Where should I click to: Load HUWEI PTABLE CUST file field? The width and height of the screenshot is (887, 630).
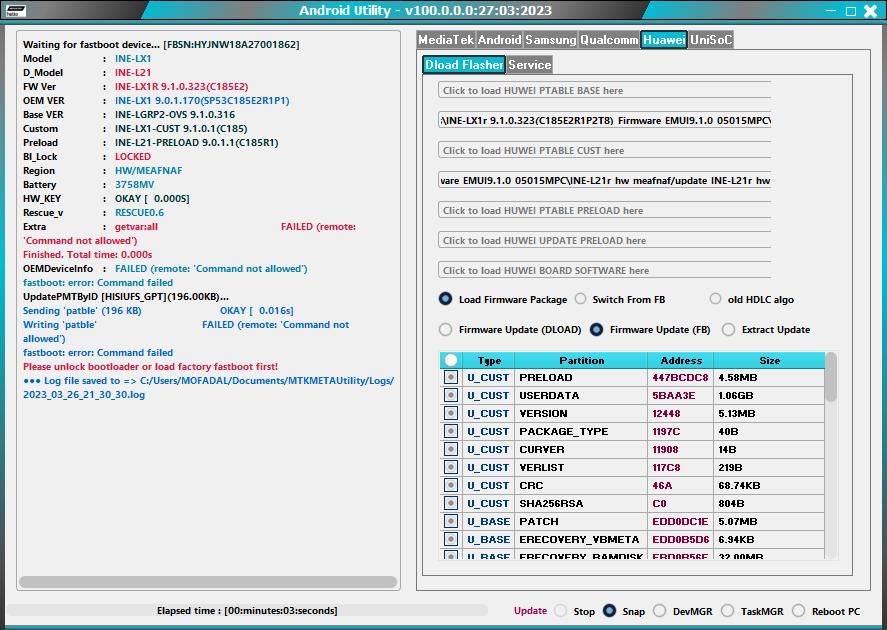point(604,150)
